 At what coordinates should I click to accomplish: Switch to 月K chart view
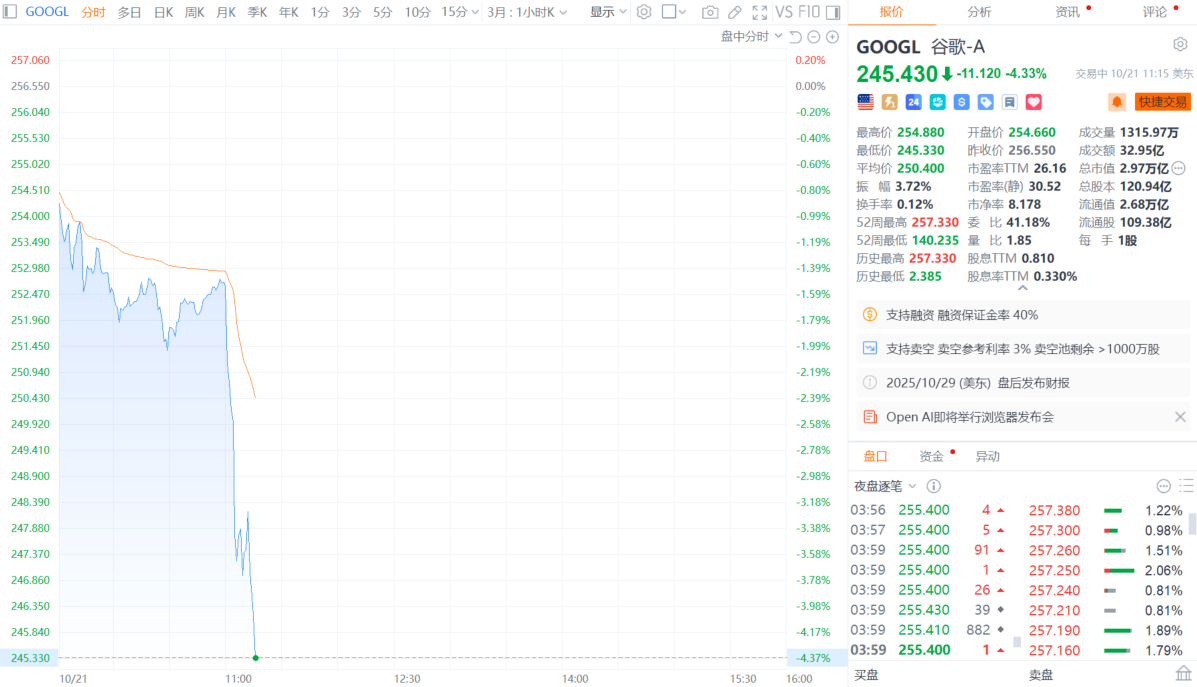point(226,12)
